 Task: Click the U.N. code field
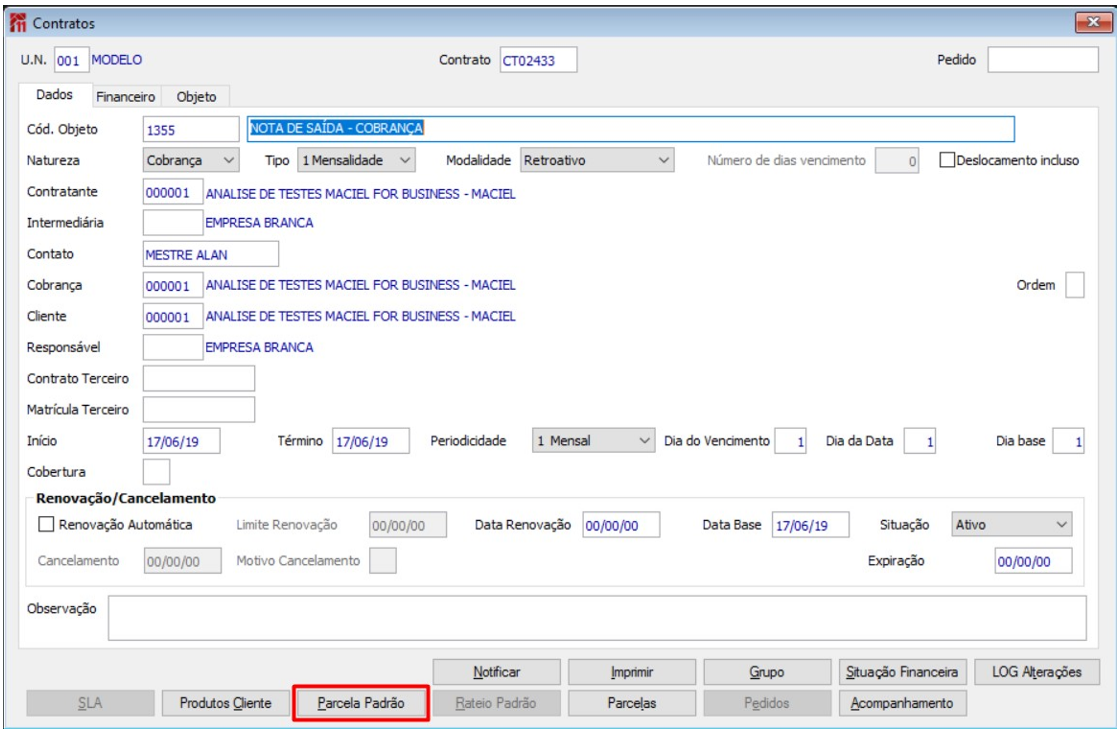[x=71, y=61]
